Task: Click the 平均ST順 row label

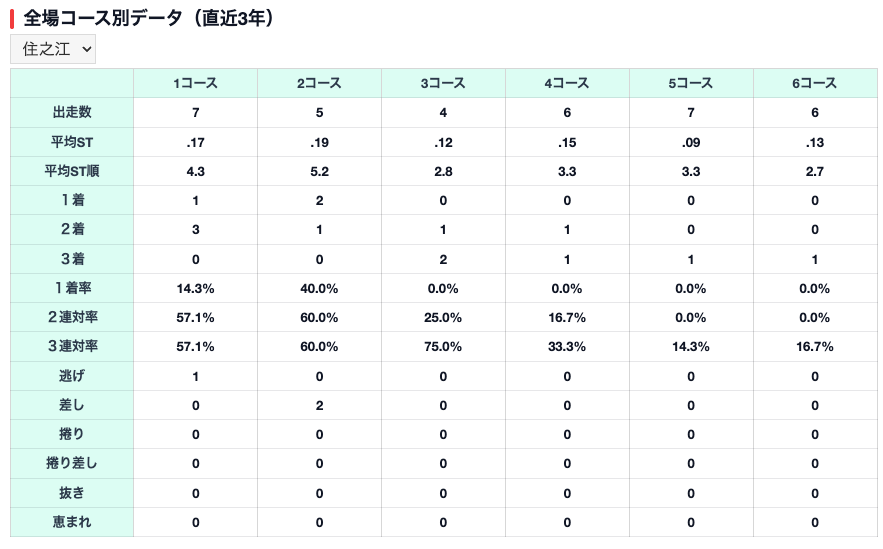Action: [72, 171]
